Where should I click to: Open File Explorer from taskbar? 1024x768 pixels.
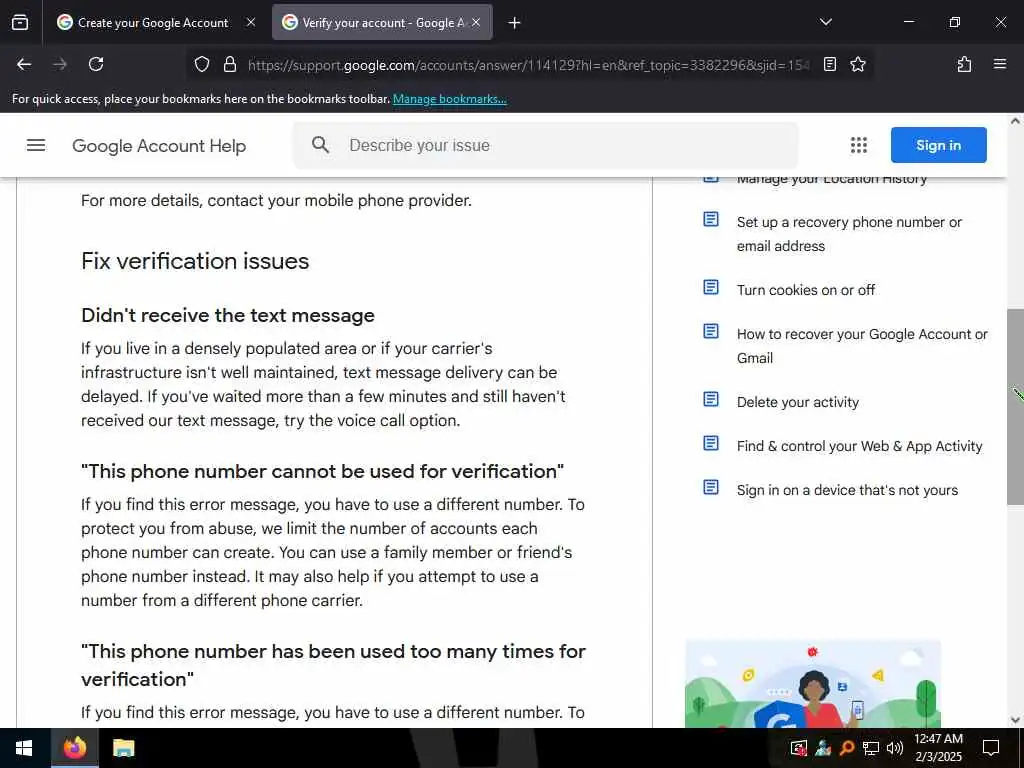click(x=123, y=748)
